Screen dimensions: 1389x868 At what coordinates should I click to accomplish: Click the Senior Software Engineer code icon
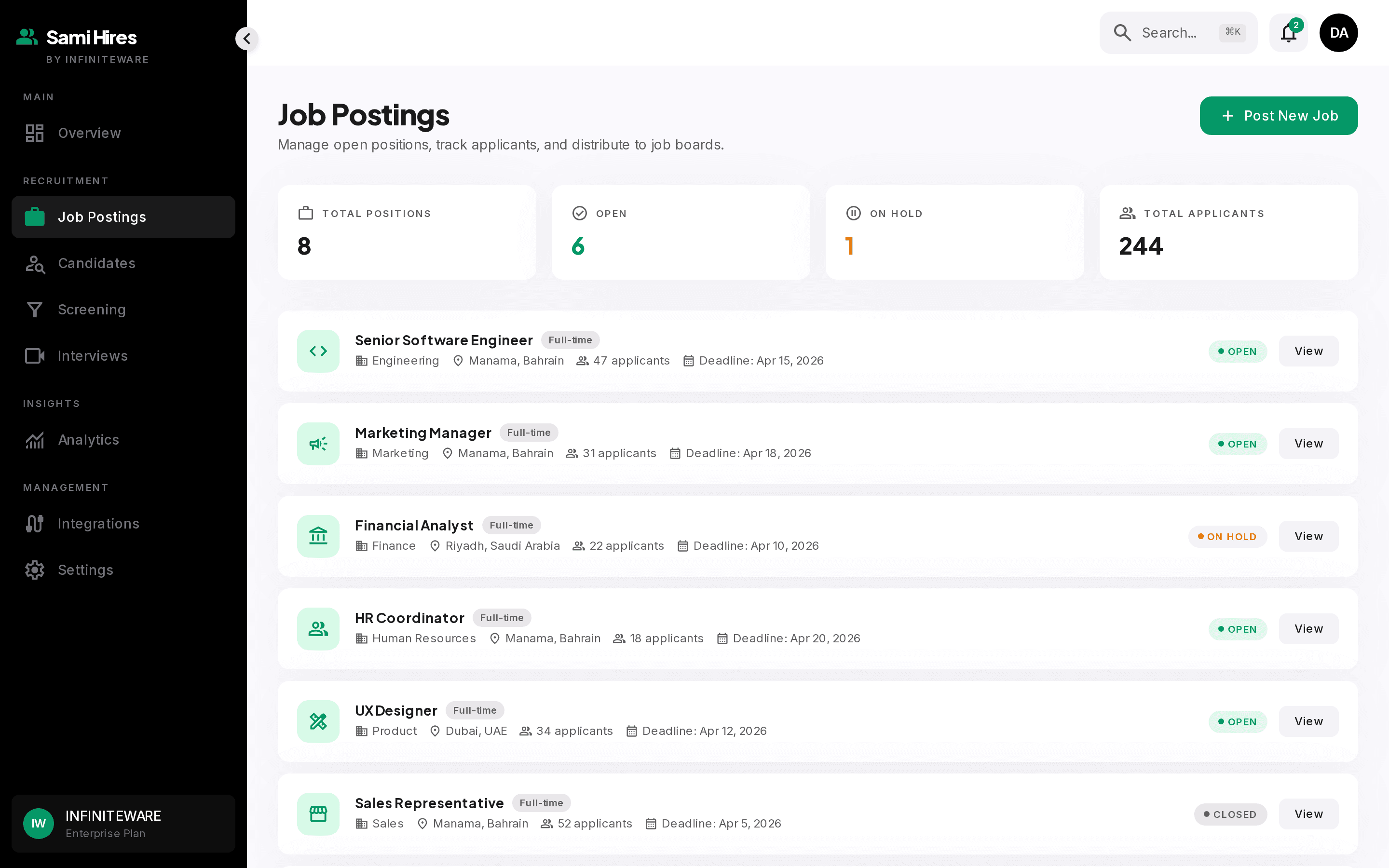coord(318,351)
